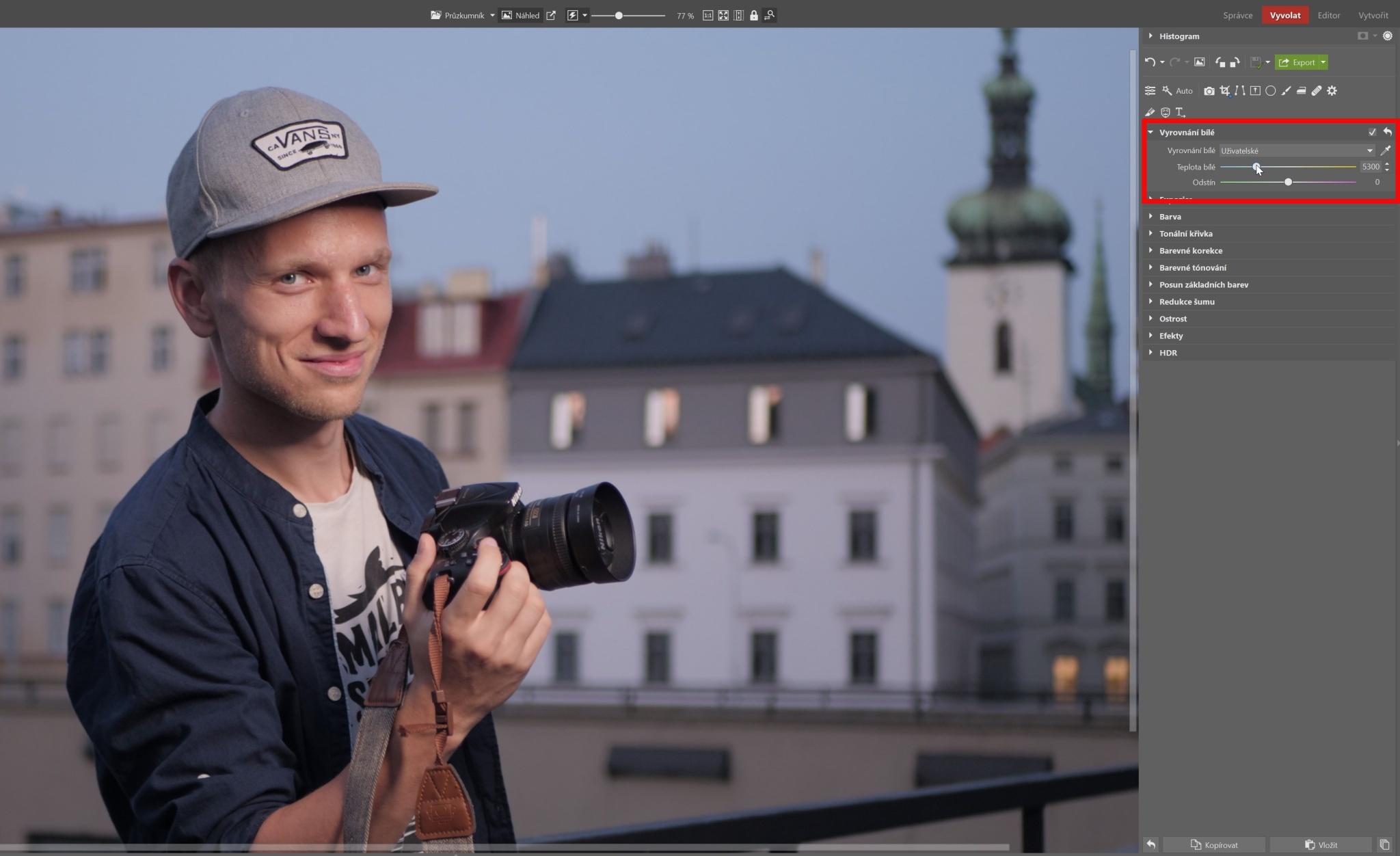This screenshot has width=1400, height=856.
Task: Set zoom to 1:1
Action: (708, 15)
